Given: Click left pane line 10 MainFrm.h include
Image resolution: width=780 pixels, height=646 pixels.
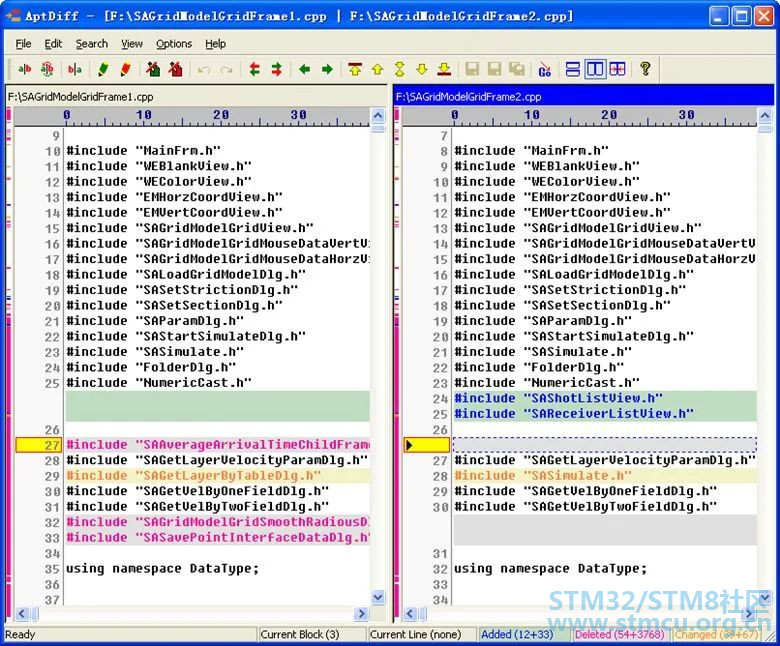Looking at the screenshot, I should (x=143, y=150).
